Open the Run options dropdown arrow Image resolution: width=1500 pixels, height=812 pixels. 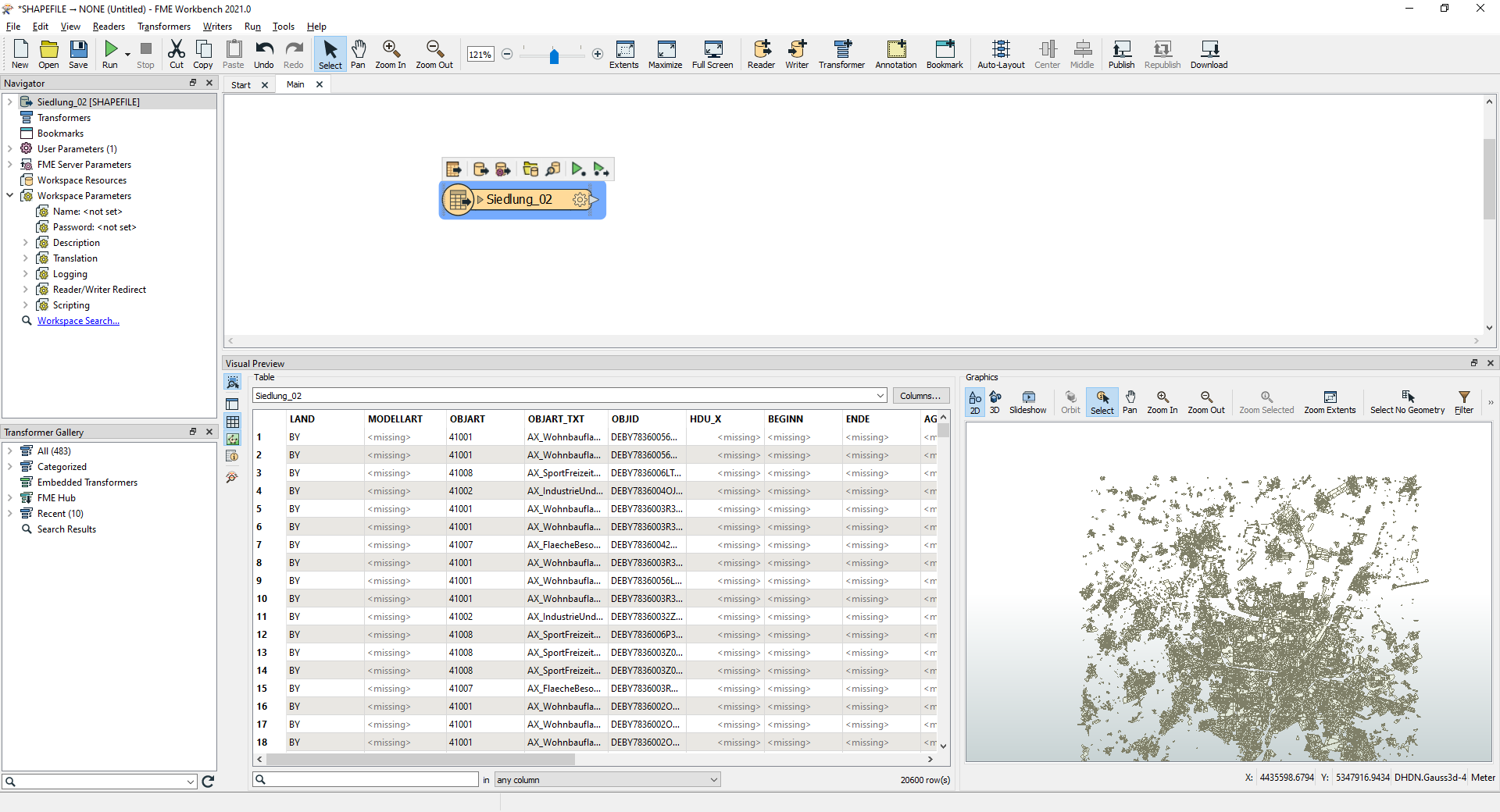tap(127, 55)
